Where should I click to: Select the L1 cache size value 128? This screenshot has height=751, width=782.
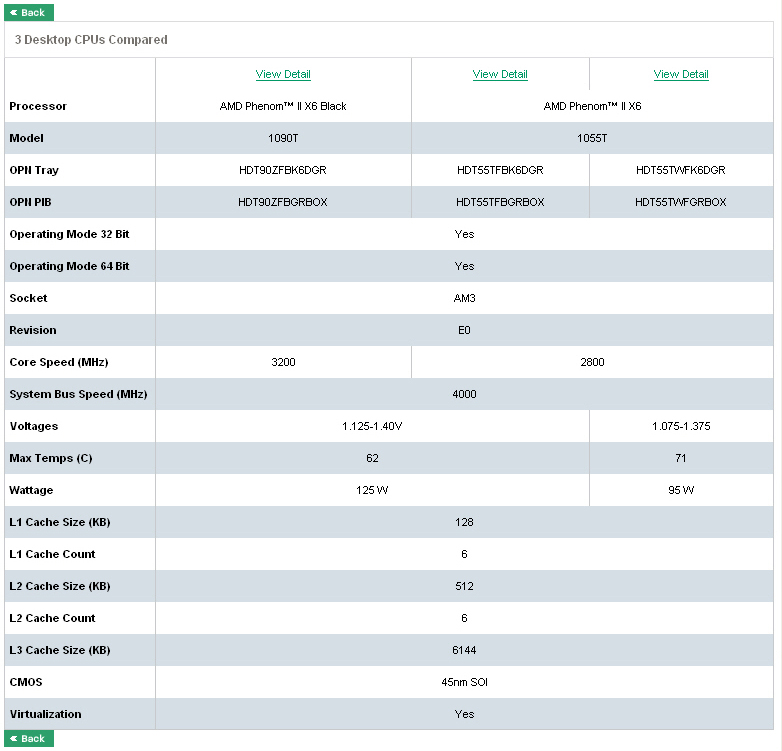point(464,522)
